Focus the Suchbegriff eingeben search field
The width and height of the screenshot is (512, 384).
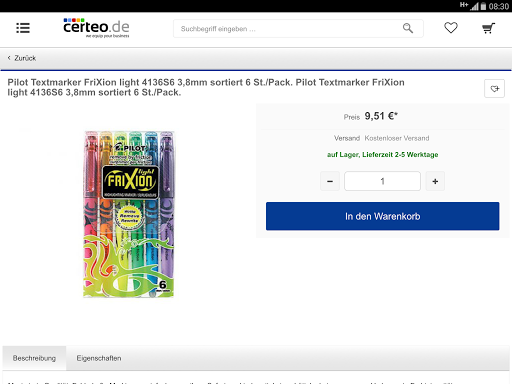tap(298, 29)
